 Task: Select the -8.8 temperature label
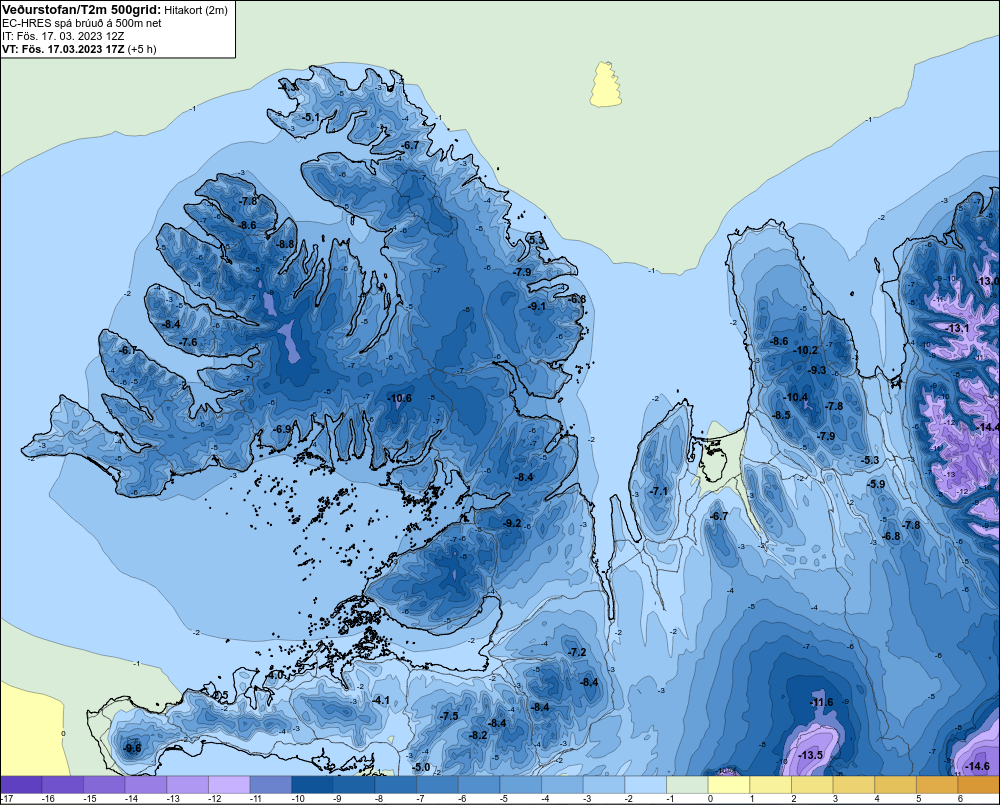[x=286, y=244]
